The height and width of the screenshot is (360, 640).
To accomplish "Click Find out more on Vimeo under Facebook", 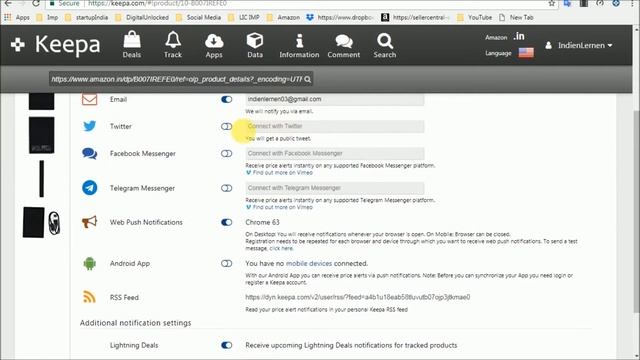I will (279, 173).
